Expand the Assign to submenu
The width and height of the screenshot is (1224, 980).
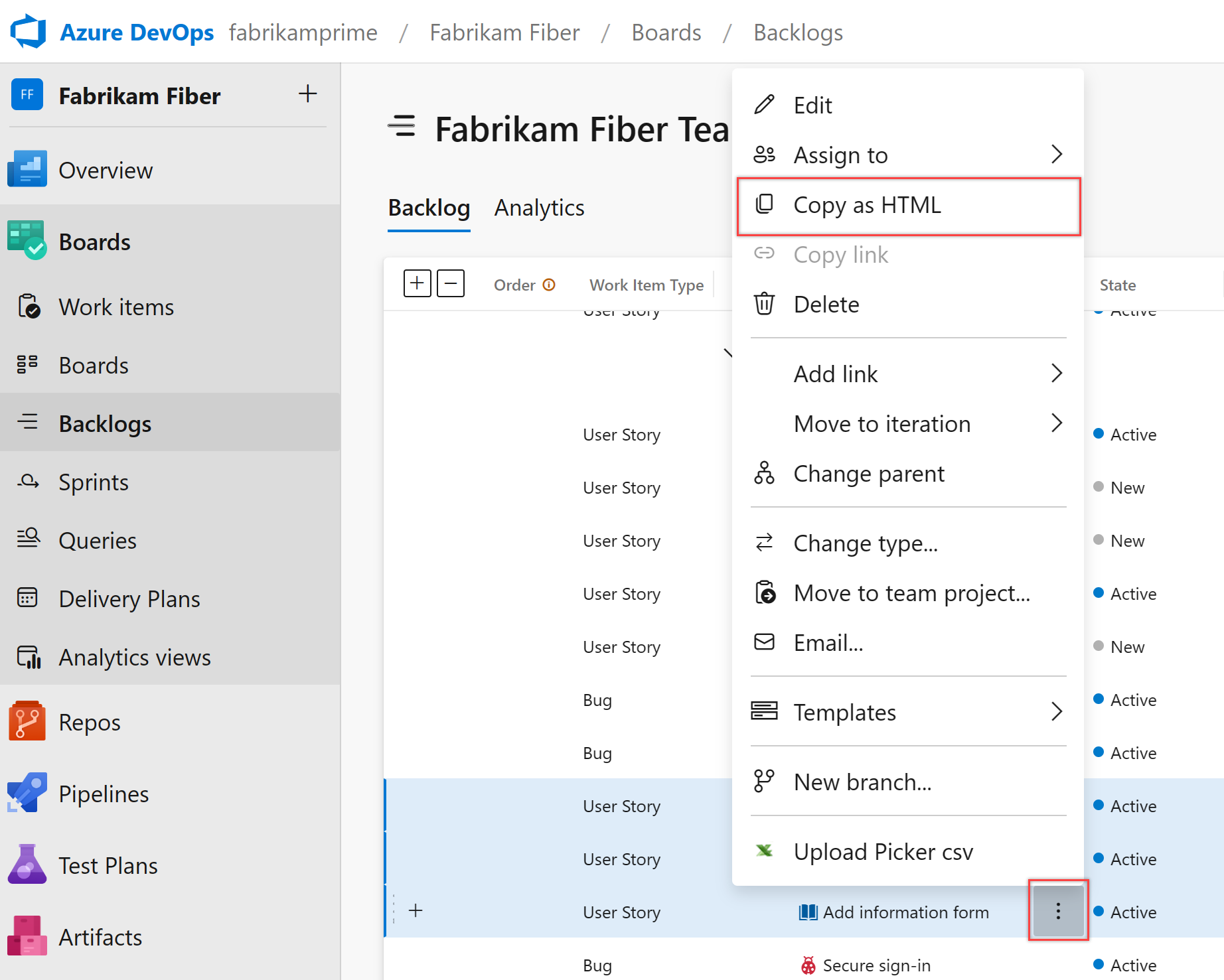pyautogui.click(x=1056, y=155)
